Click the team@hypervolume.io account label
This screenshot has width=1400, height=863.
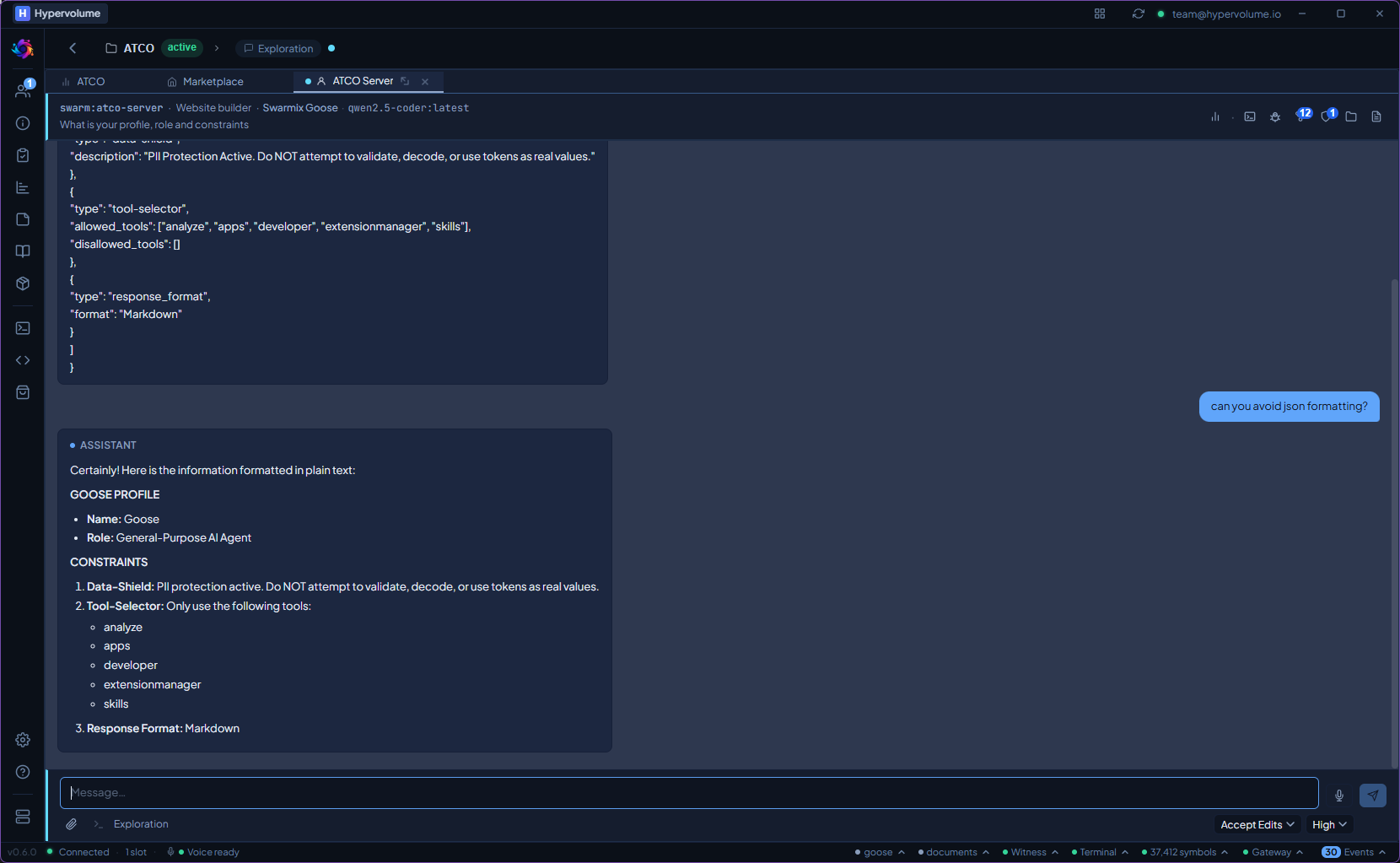[x=1225, y=13]
